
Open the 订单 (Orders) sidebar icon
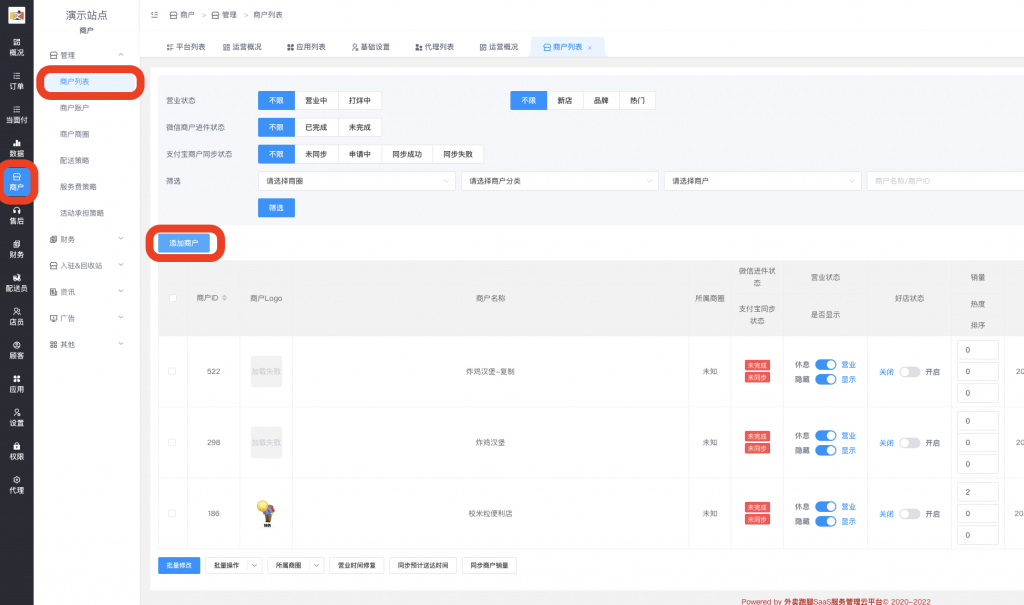[x=16, y=80]
